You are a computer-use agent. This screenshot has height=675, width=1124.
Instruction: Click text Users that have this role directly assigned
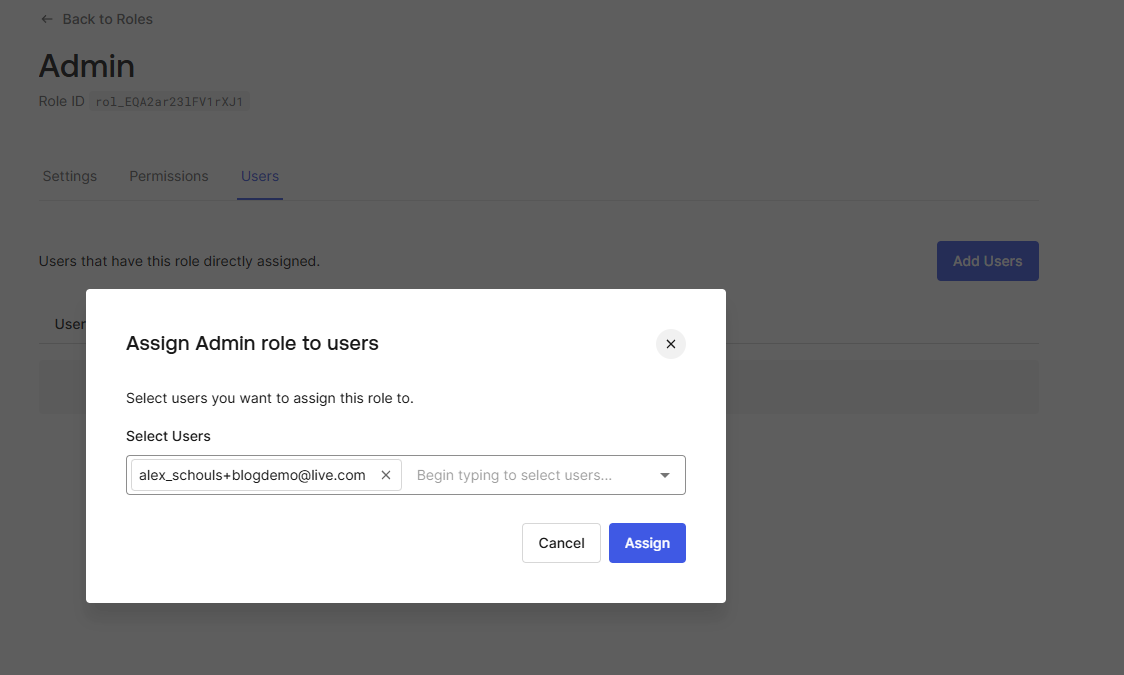[179, 262]
